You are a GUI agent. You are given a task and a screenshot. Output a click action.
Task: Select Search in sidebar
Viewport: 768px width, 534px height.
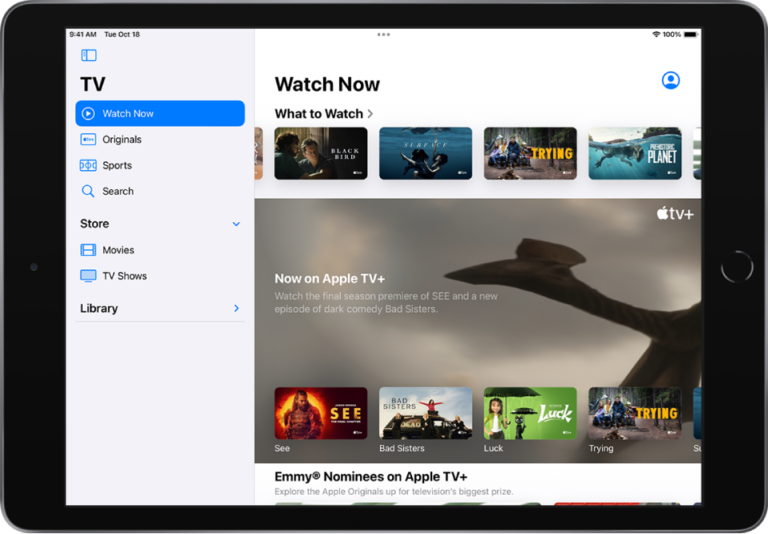160,191
